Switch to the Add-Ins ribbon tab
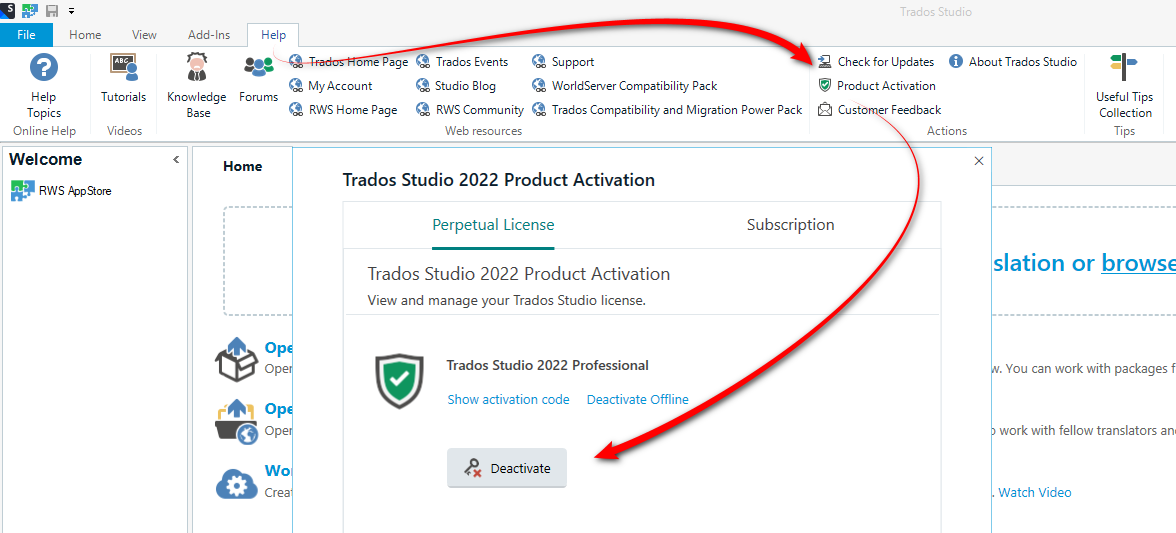 pos(209,34)
